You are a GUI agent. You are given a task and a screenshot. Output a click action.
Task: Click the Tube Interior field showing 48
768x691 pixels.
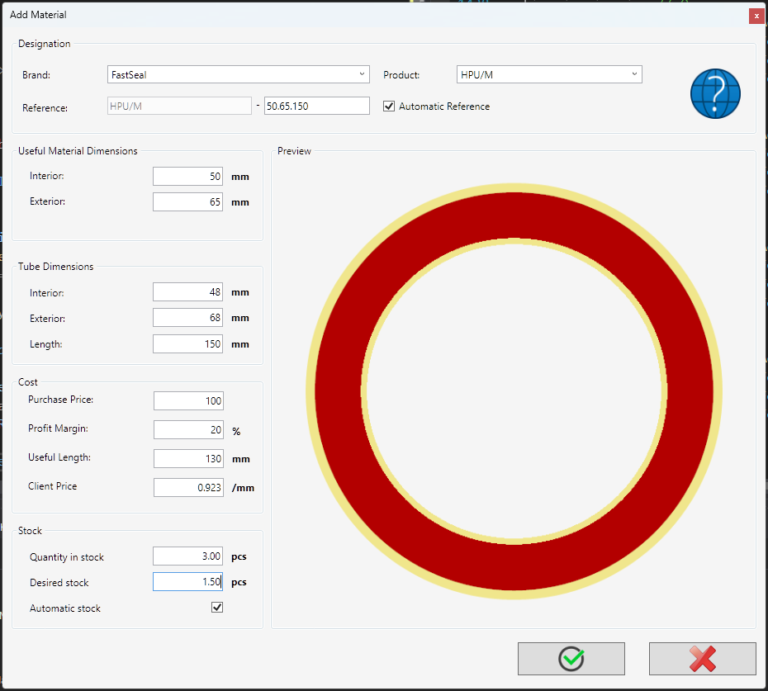point(188,292)
